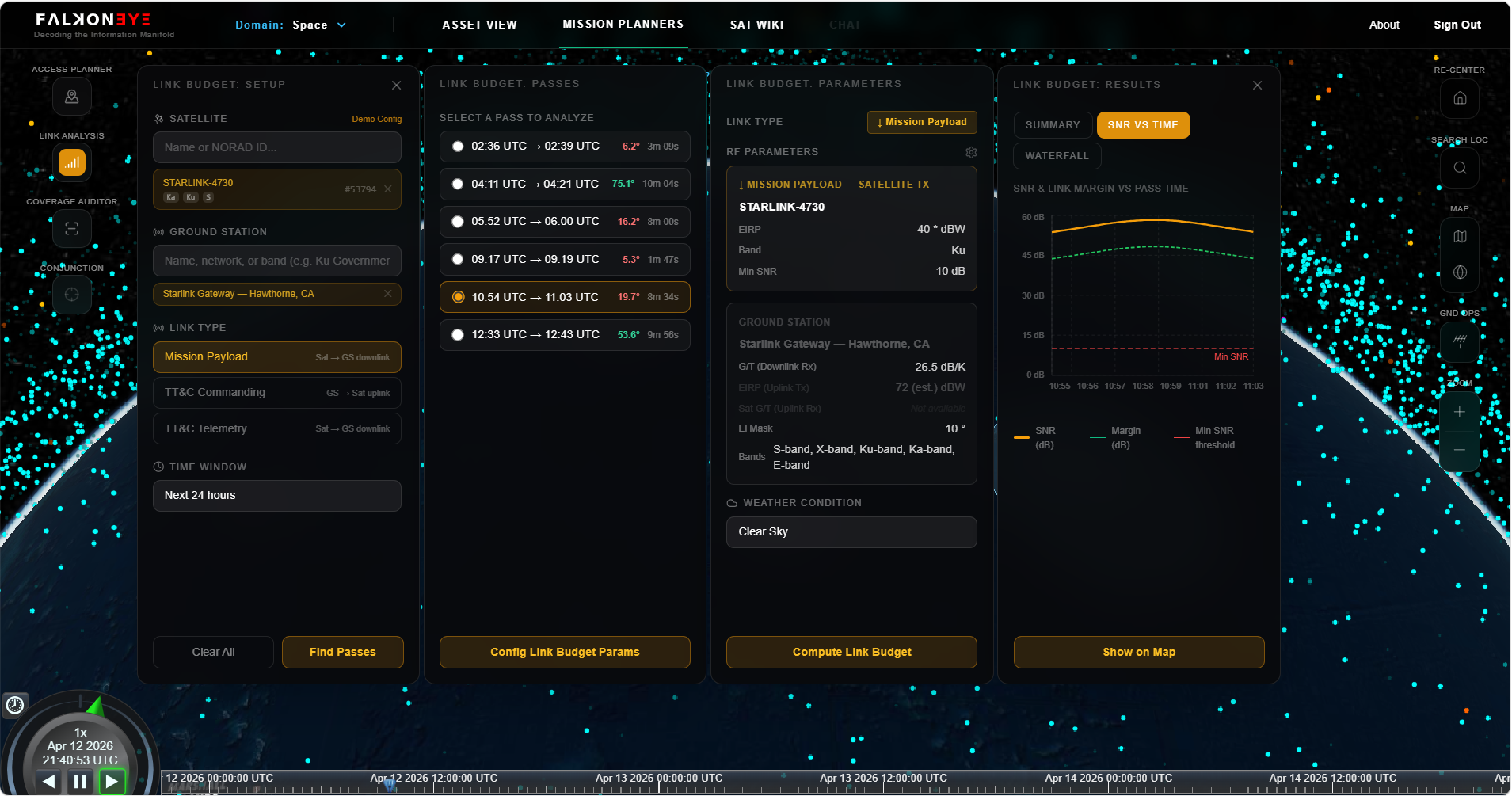This screenshot has width=1512, height=796.
Task: Open the Search Loc magnifier icon
Action: pos(1460,168)
